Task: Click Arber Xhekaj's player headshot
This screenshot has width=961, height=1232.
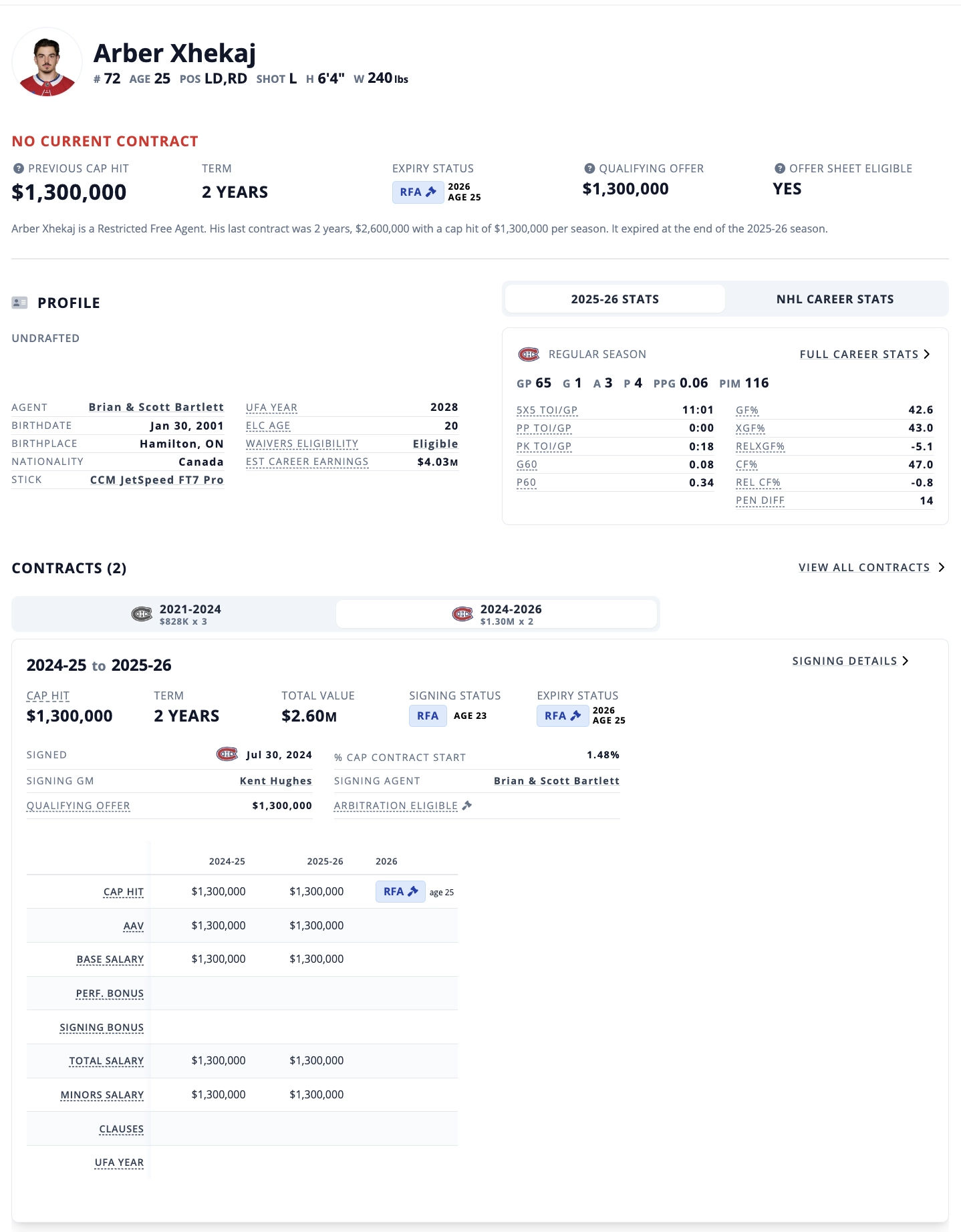Action: tap(47, 63)
